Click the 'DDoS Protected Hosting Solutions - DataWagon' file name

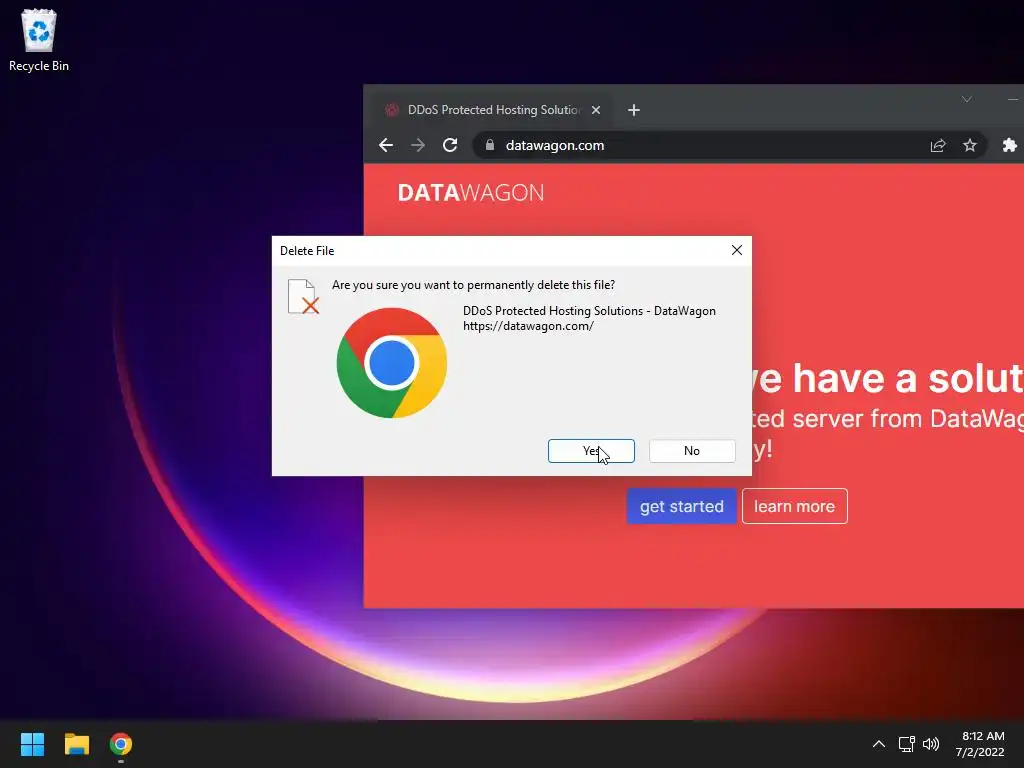(589, 311)
